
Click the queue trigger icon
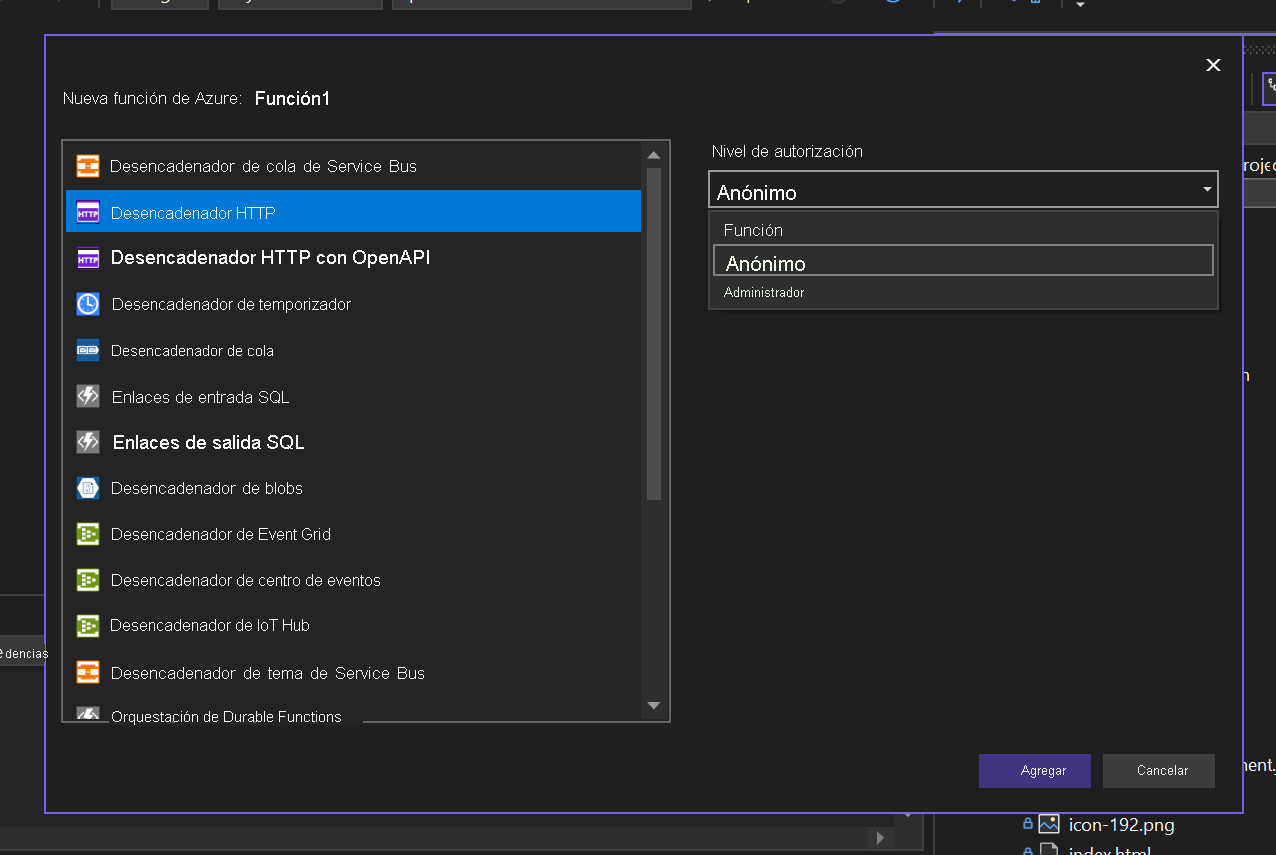88,351
